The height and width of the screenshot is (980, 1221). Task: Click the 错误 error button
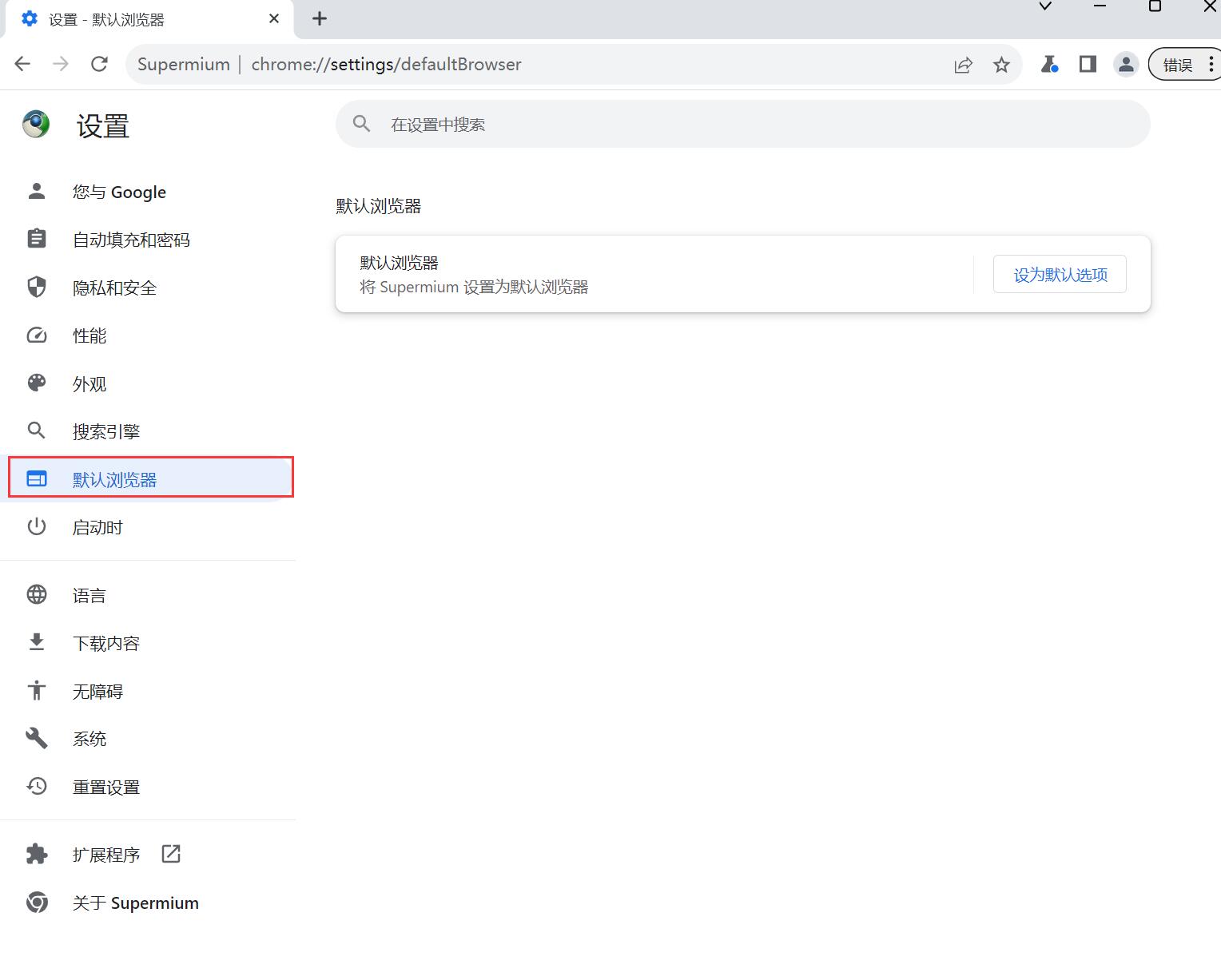1177,65
